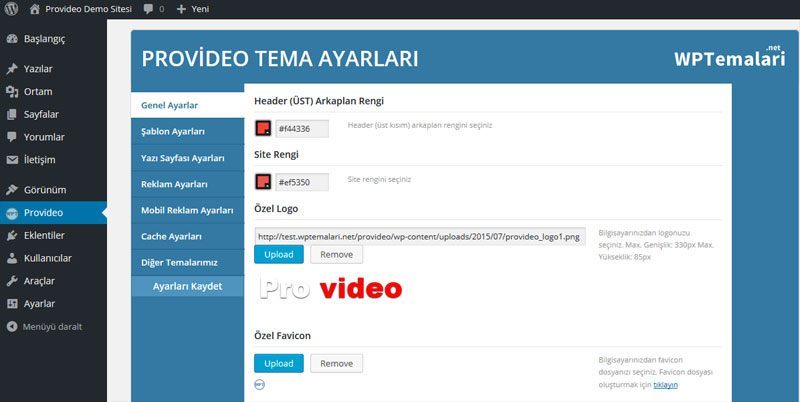This screenshot has height=402, width=800.
Task: Click the Pro video logo preview
Action: point(331,290)
